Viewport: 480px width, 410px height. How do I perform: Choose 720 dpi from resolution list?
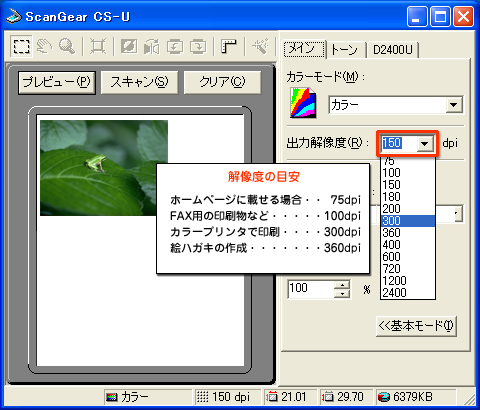408,269
